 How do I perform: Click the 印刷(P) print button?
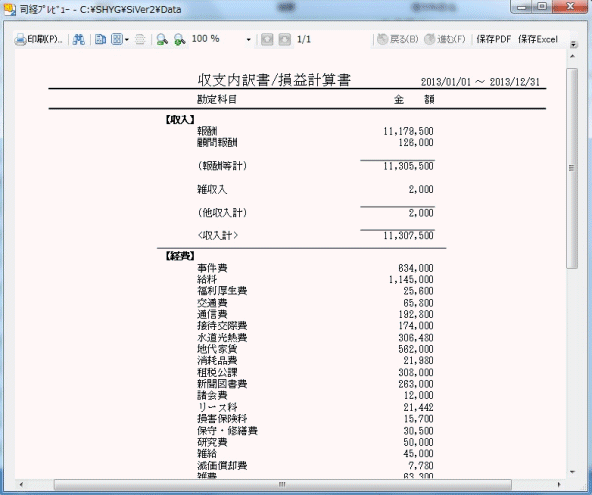[39, 39]
